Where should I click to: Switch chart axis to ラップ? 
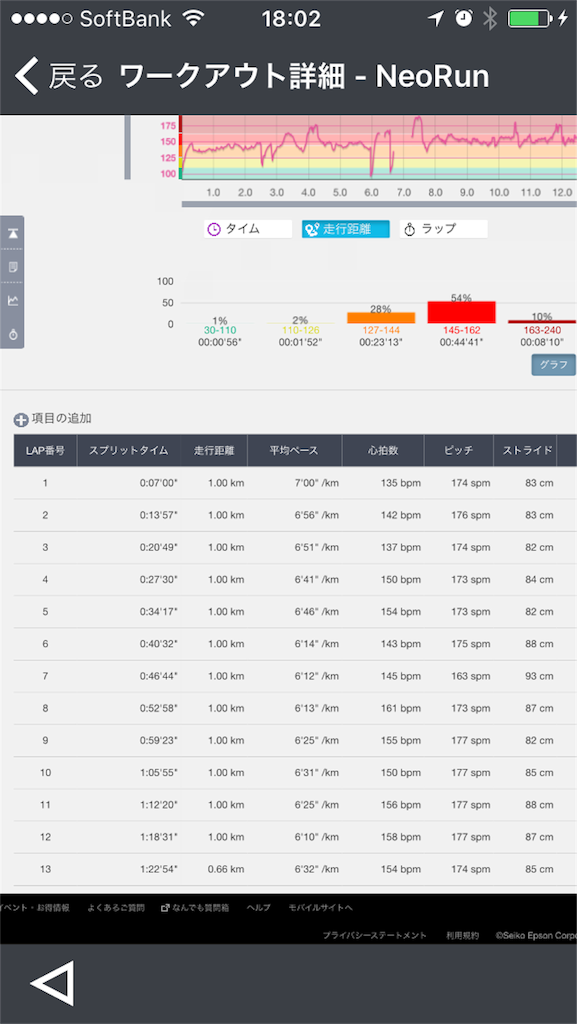click(443, 229)
